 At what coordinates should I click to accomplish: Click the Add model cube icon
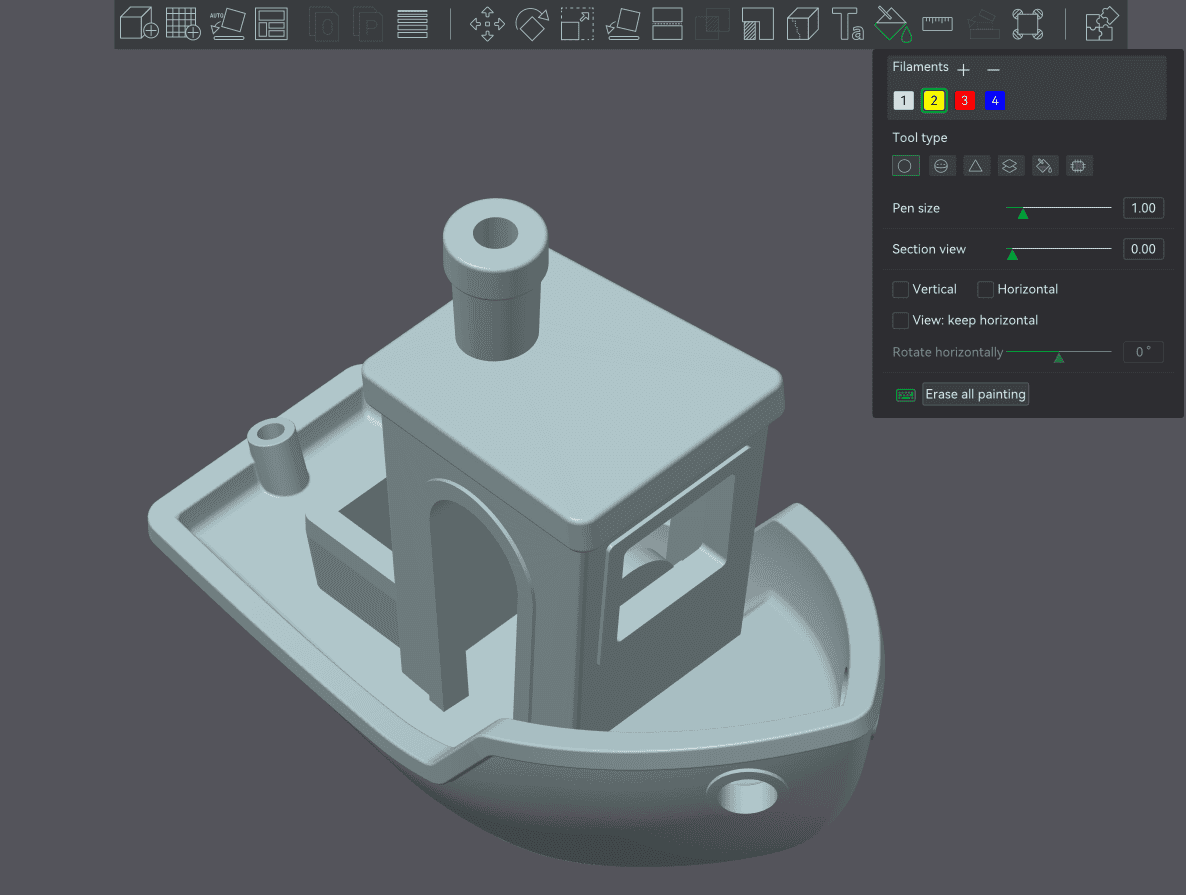[137, 23]
